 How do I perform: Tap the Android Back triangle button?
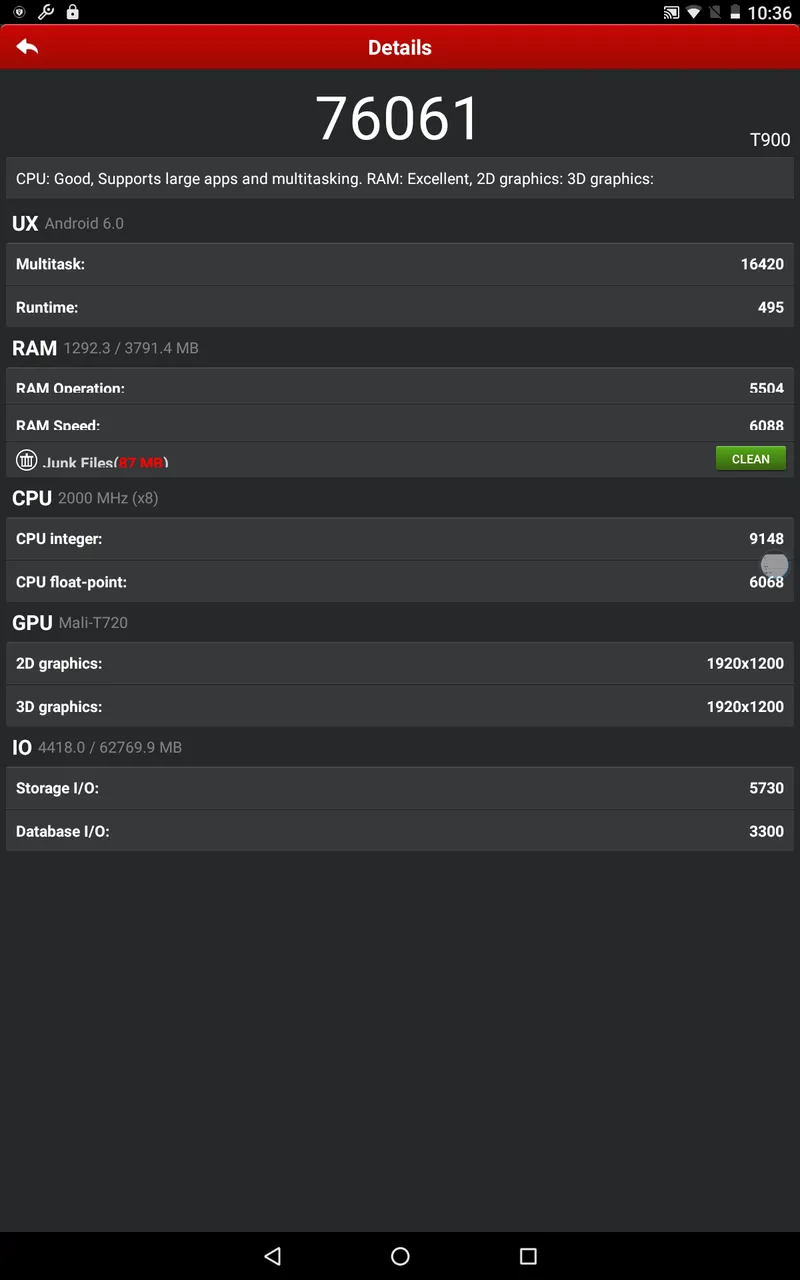pyautogui.click(x=272, y=1256)
